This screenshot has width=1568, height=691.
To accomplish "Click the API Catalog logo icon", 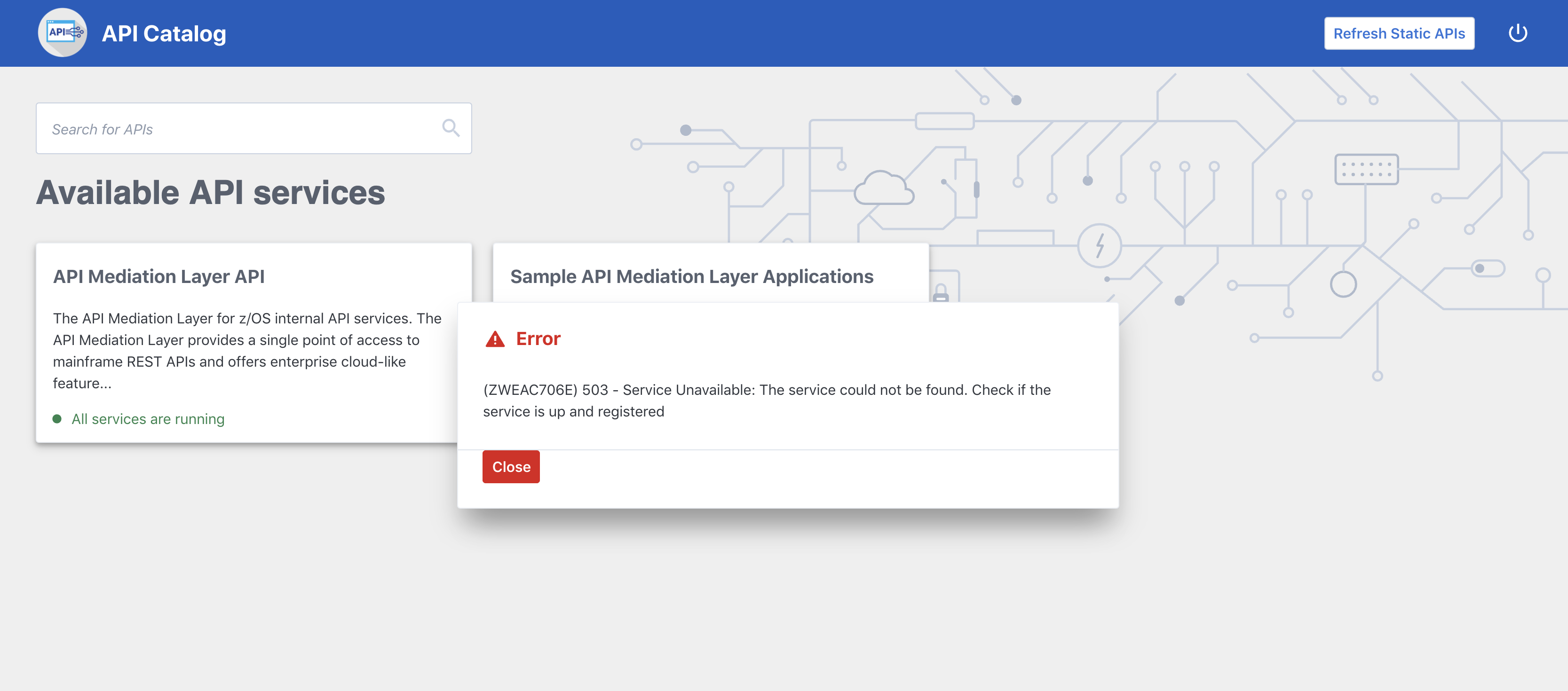I will [63, 33].
